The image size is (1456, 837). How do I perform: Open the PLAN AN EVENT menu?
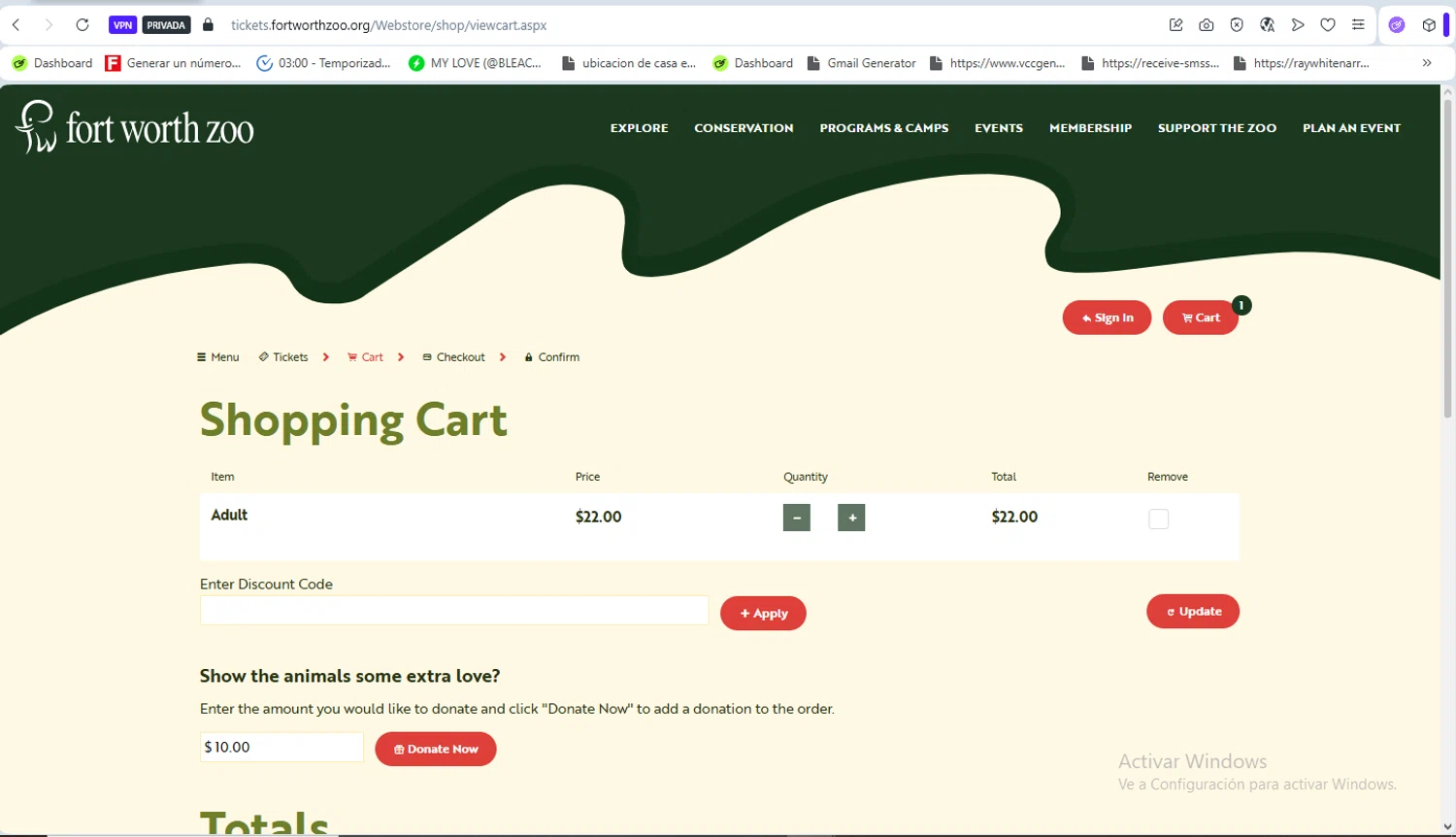1351,128
